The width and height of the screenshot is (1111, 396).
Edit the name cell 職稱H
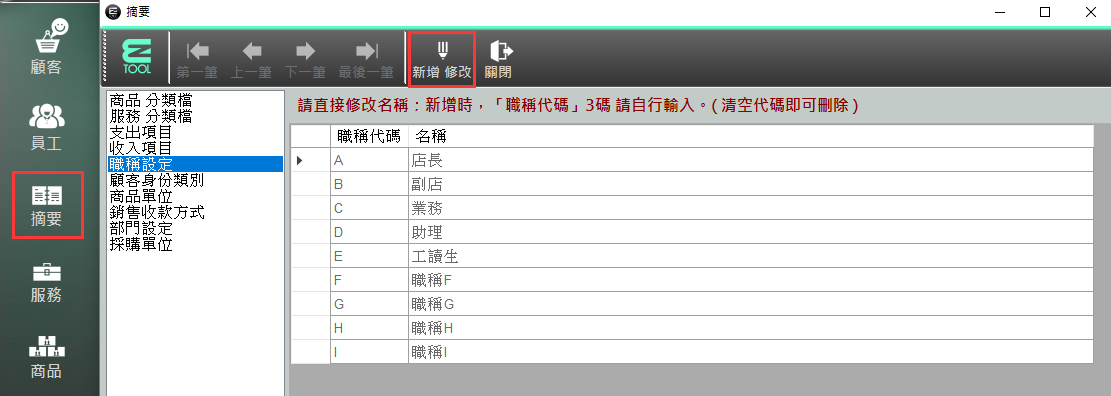click(x=751, y=329)
